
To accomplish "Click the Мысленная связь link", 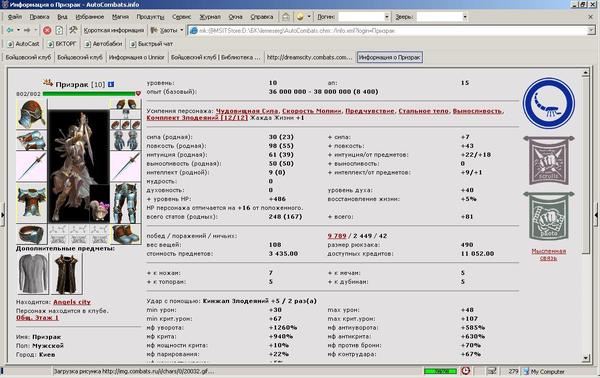I will coord(549,254).
